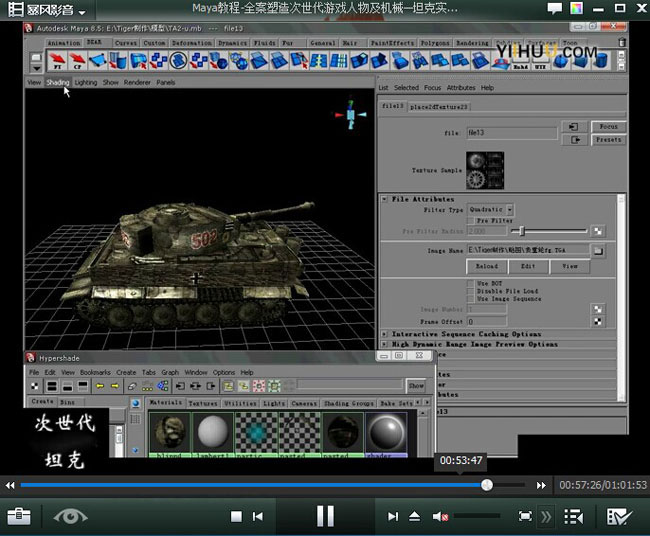Screen dimensions: 650x536
Task: Open the Renderer viewport menu
Action: pos(137,82)
